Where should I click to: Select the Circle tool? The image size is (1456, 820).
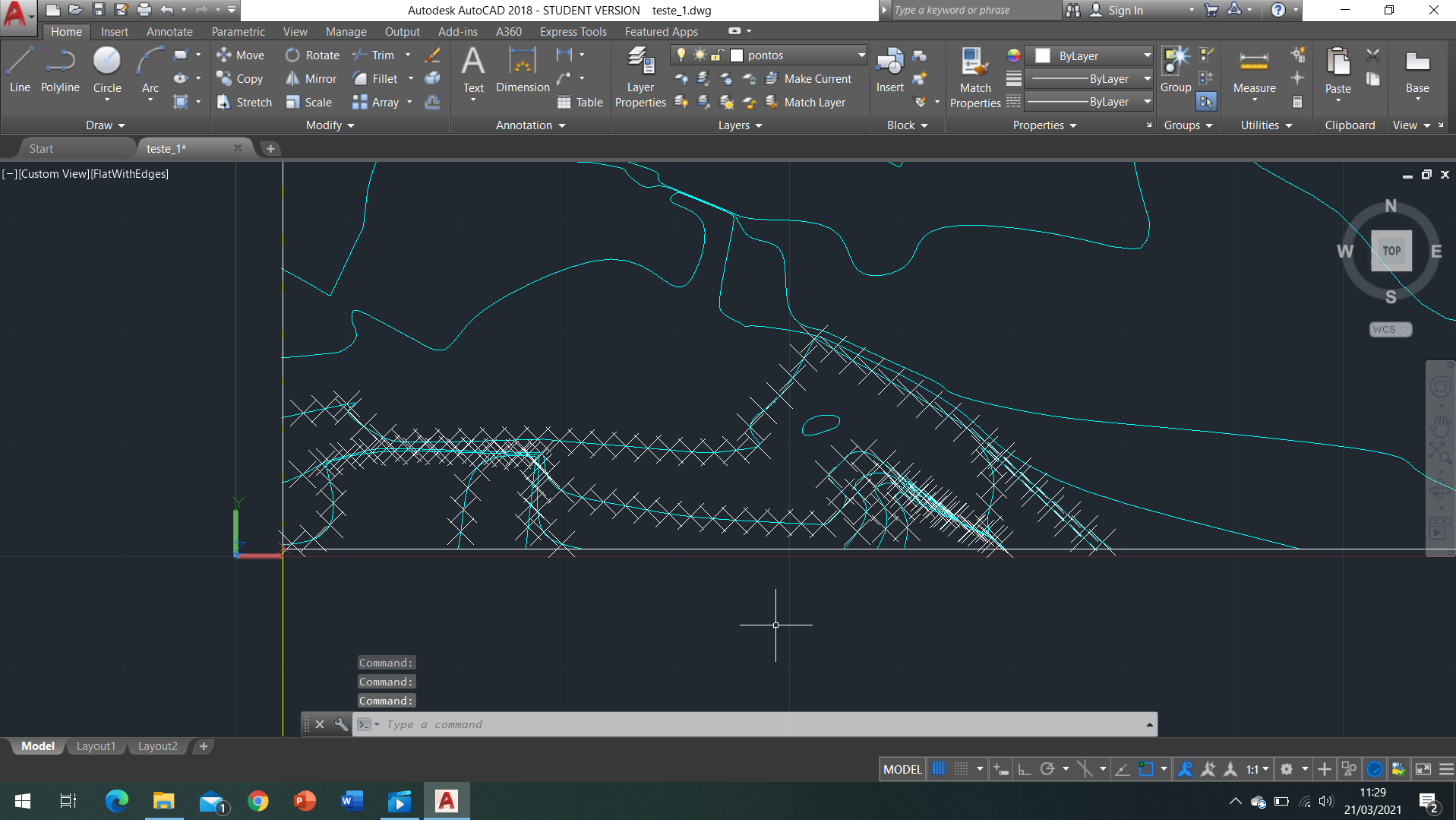pos(107,70)
